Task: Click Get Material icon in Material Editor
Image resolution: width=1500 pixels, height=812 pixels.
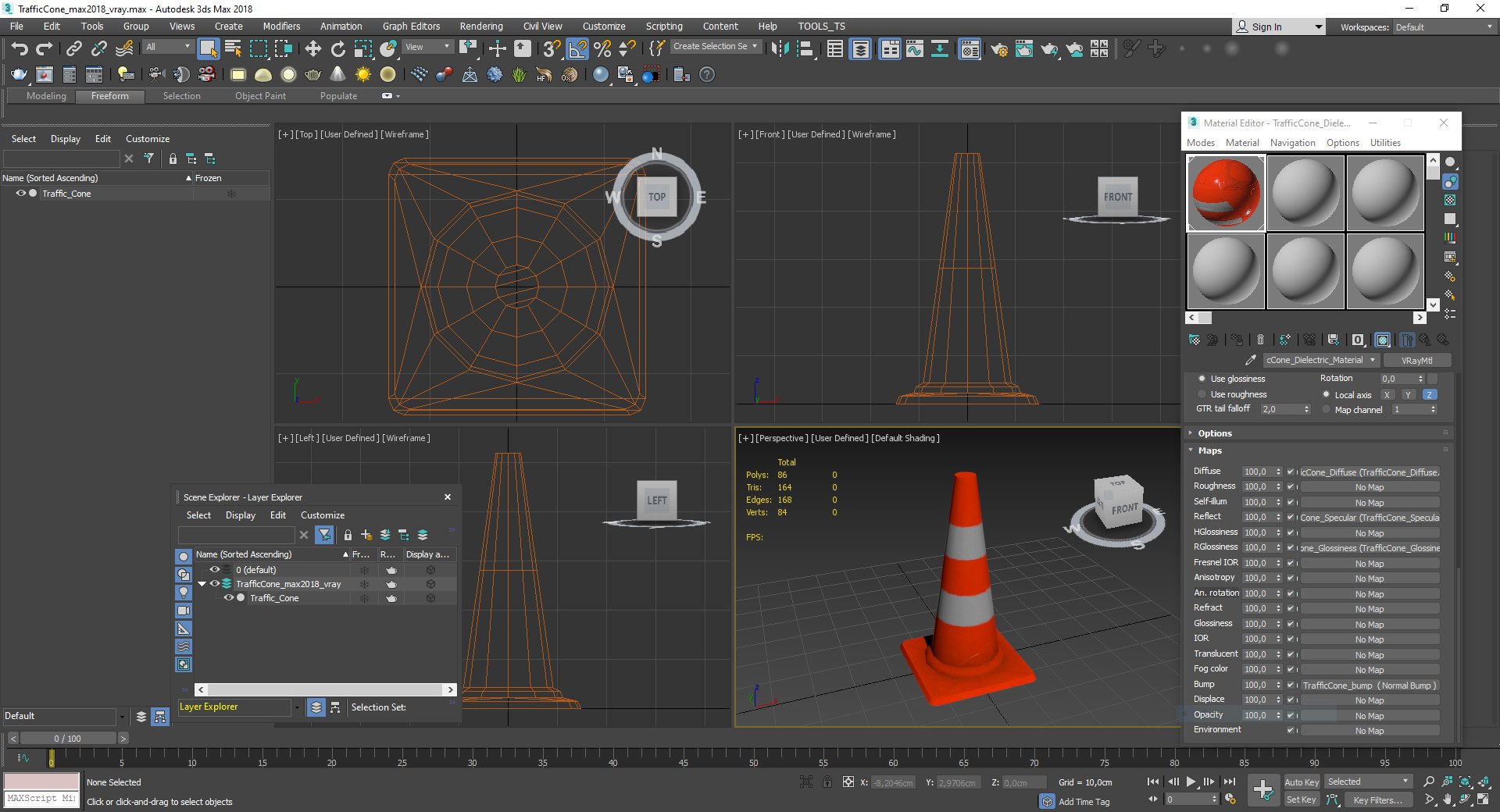Action: coord(1195,340)
